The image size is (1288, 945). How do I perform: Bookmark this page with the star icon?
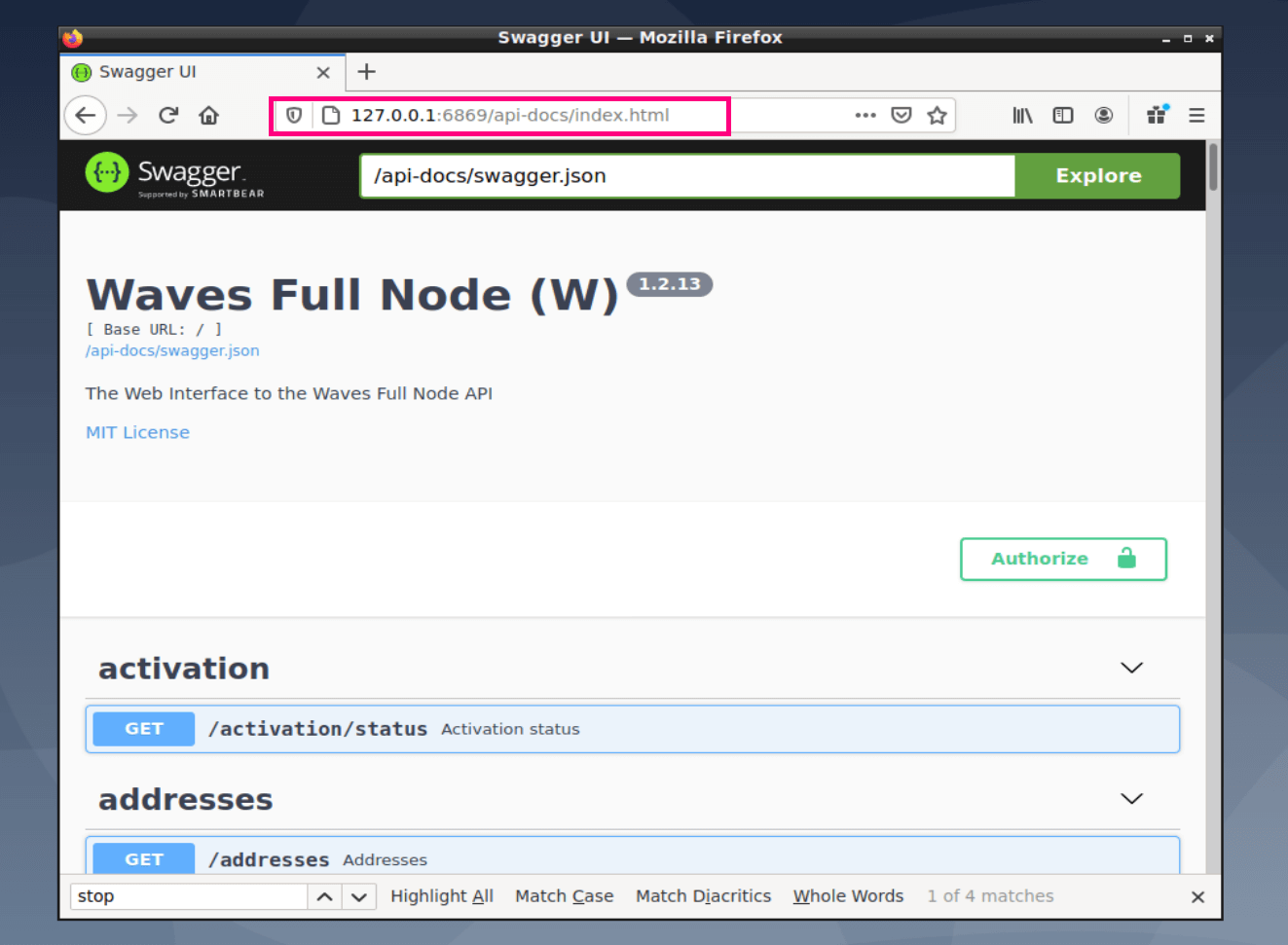[937, 115]
